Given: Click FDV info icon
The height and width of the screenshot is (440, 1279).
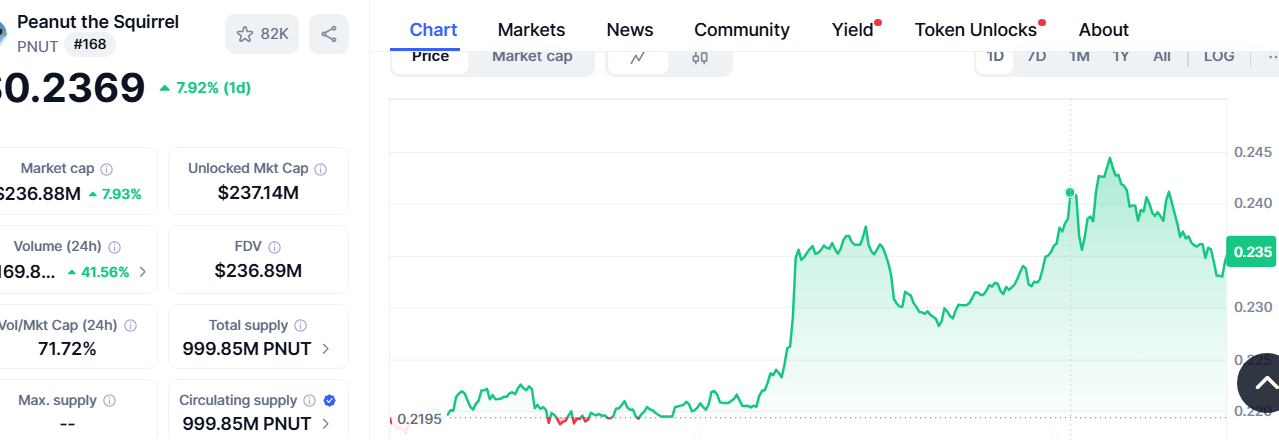Looking at the screenshot, I should [x=274, y=247].
